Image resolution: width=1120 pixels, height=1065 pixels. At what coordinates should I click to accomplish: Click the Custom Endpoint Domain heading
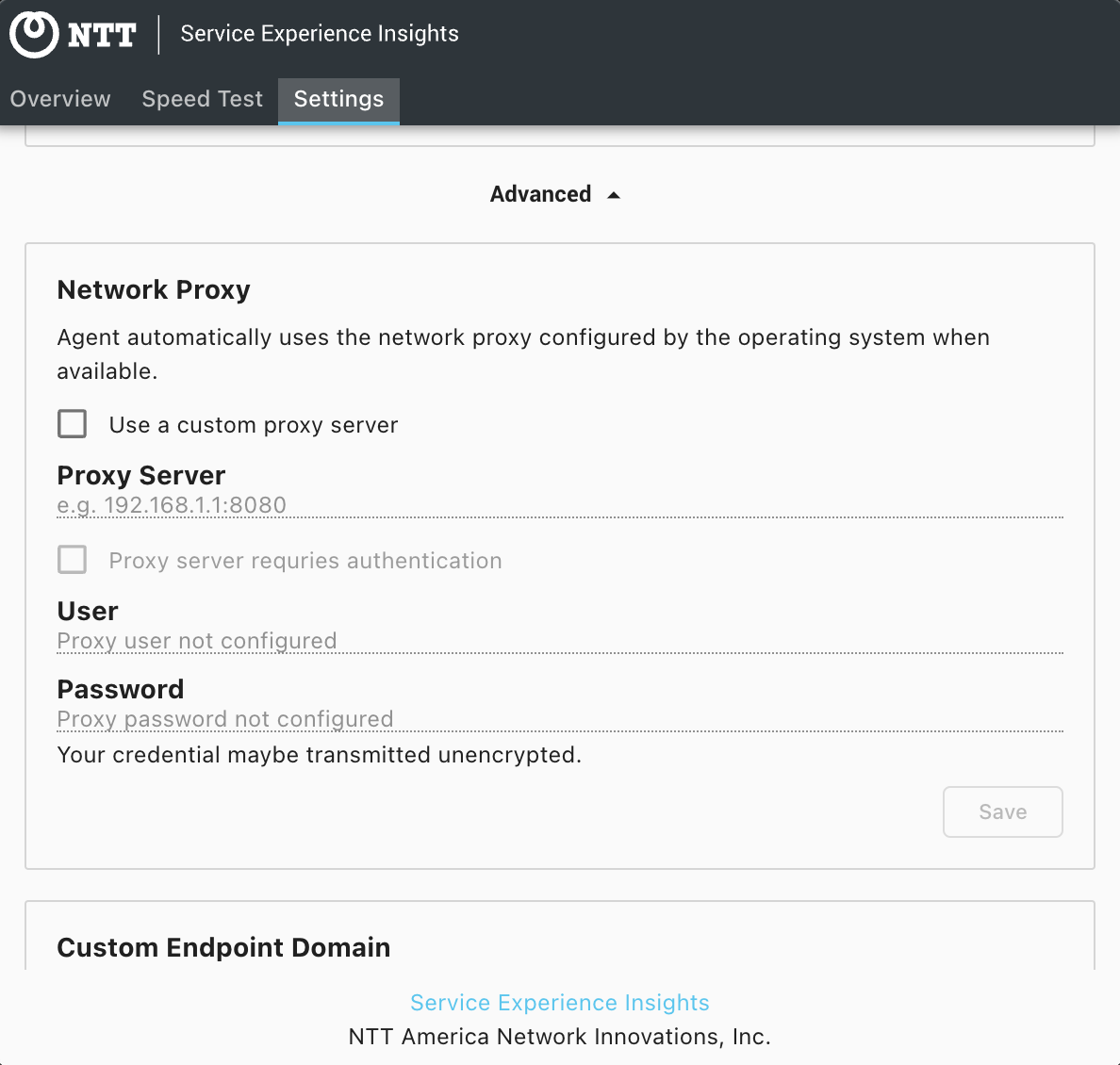(223, 948)
